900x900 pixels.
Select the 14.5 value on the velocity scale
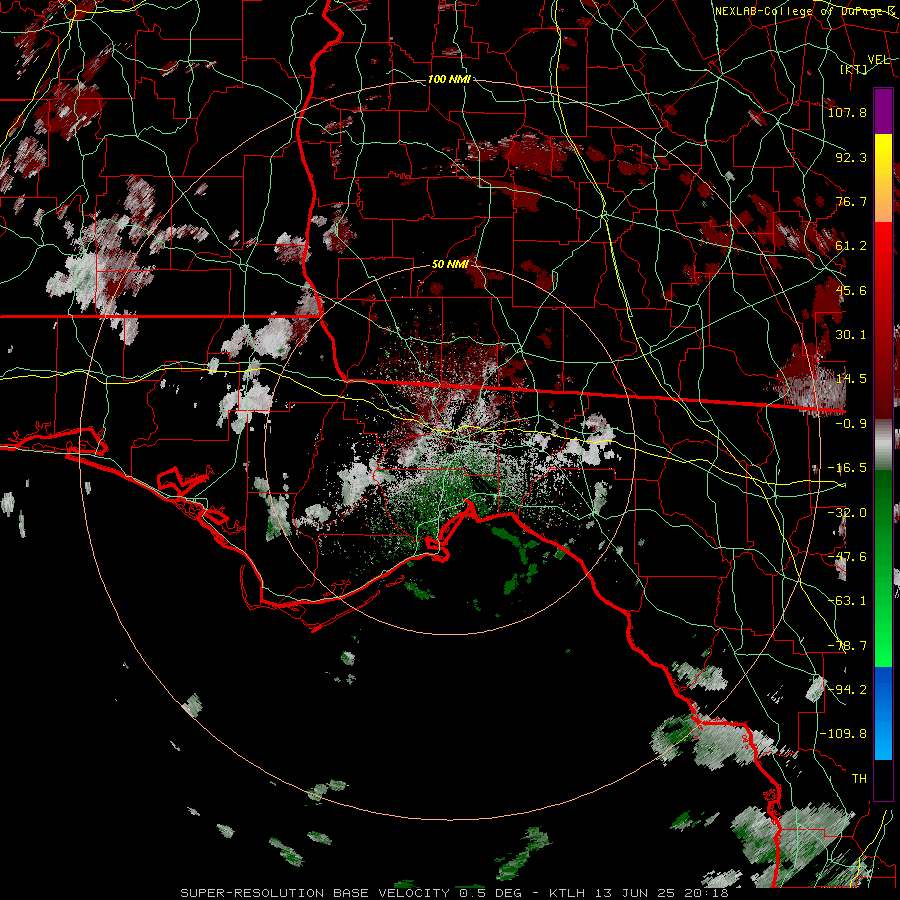tap(851, 379)
